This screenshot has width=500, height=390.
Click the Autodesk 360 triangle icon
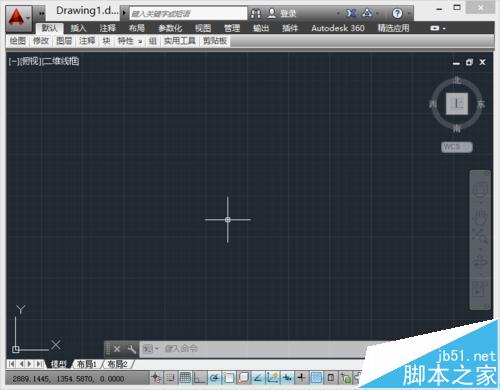click(367, 13)
